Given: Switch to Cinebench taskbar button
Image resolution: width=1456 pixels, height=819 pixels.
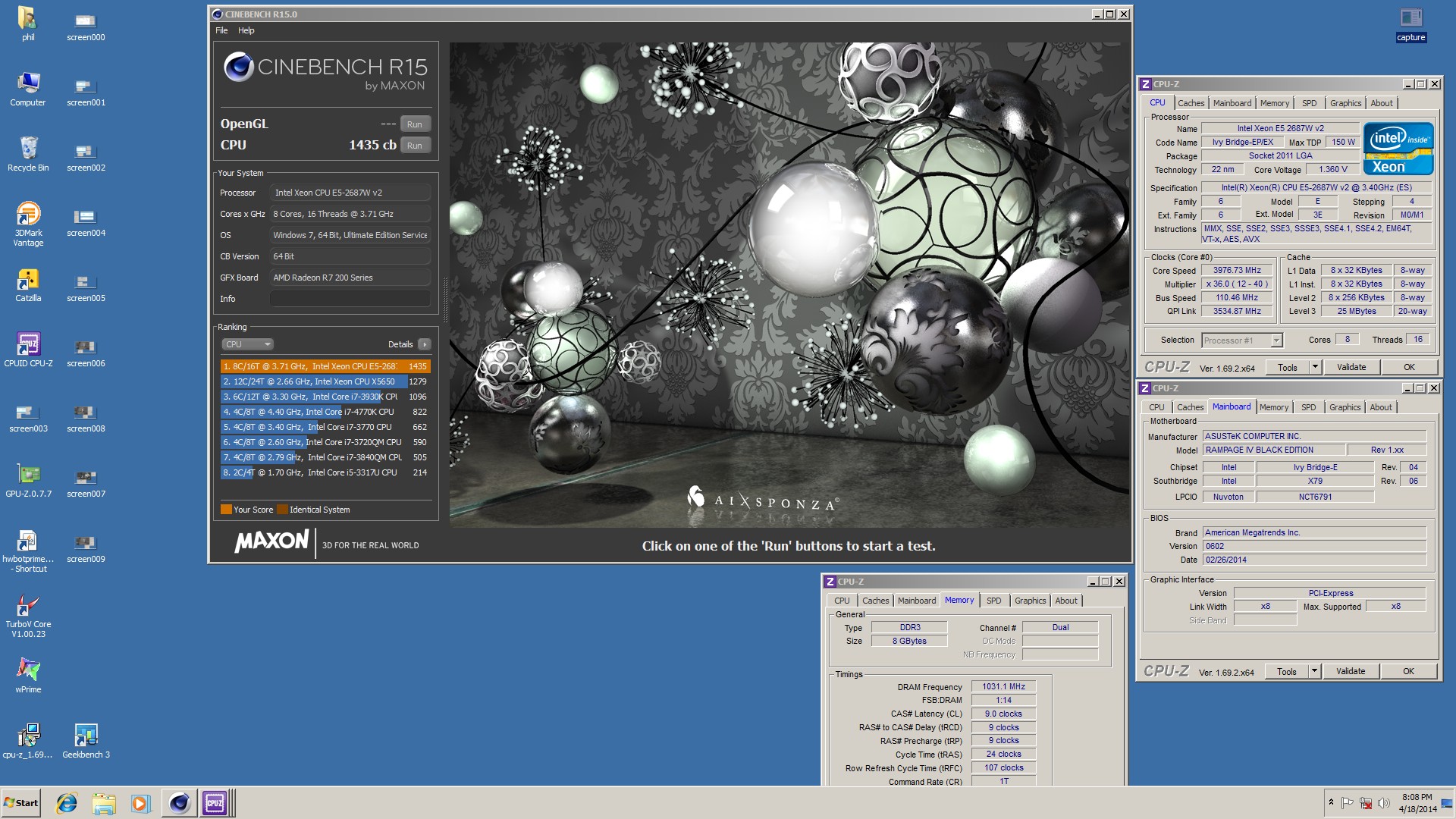Looking at the screenshot, I should coord(179,803).
